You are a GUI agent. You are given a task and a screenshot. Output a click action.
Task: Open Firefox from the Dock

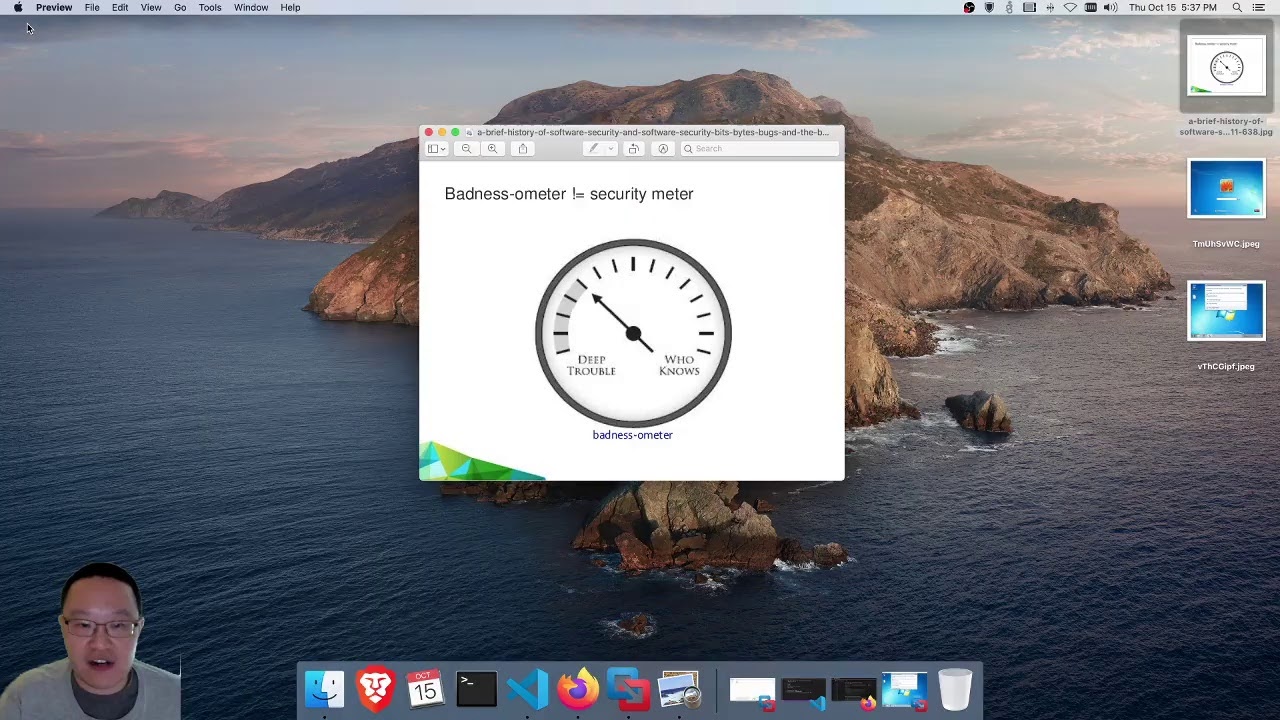coord(578,689)
